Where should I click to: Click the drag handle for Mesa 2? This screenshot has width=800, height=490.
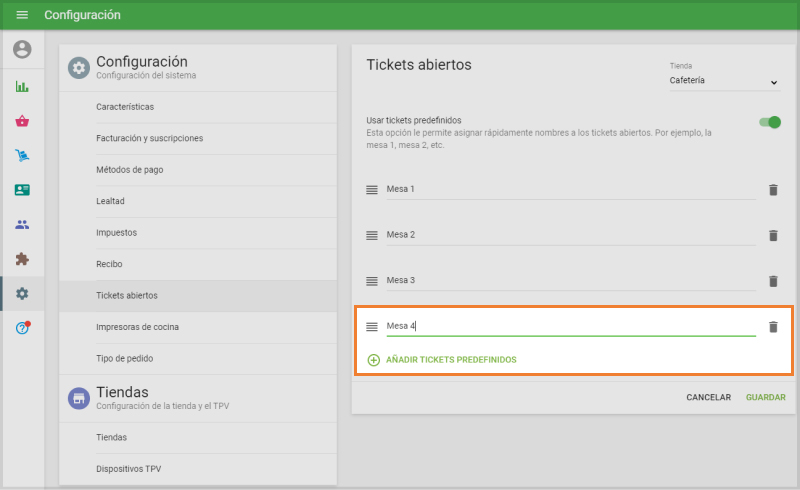371,235
